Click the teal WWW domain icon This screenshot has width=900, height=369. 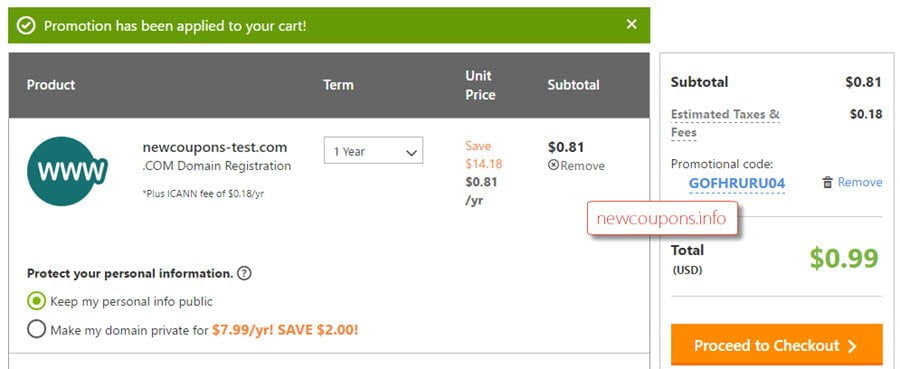(x=67, y=171)
